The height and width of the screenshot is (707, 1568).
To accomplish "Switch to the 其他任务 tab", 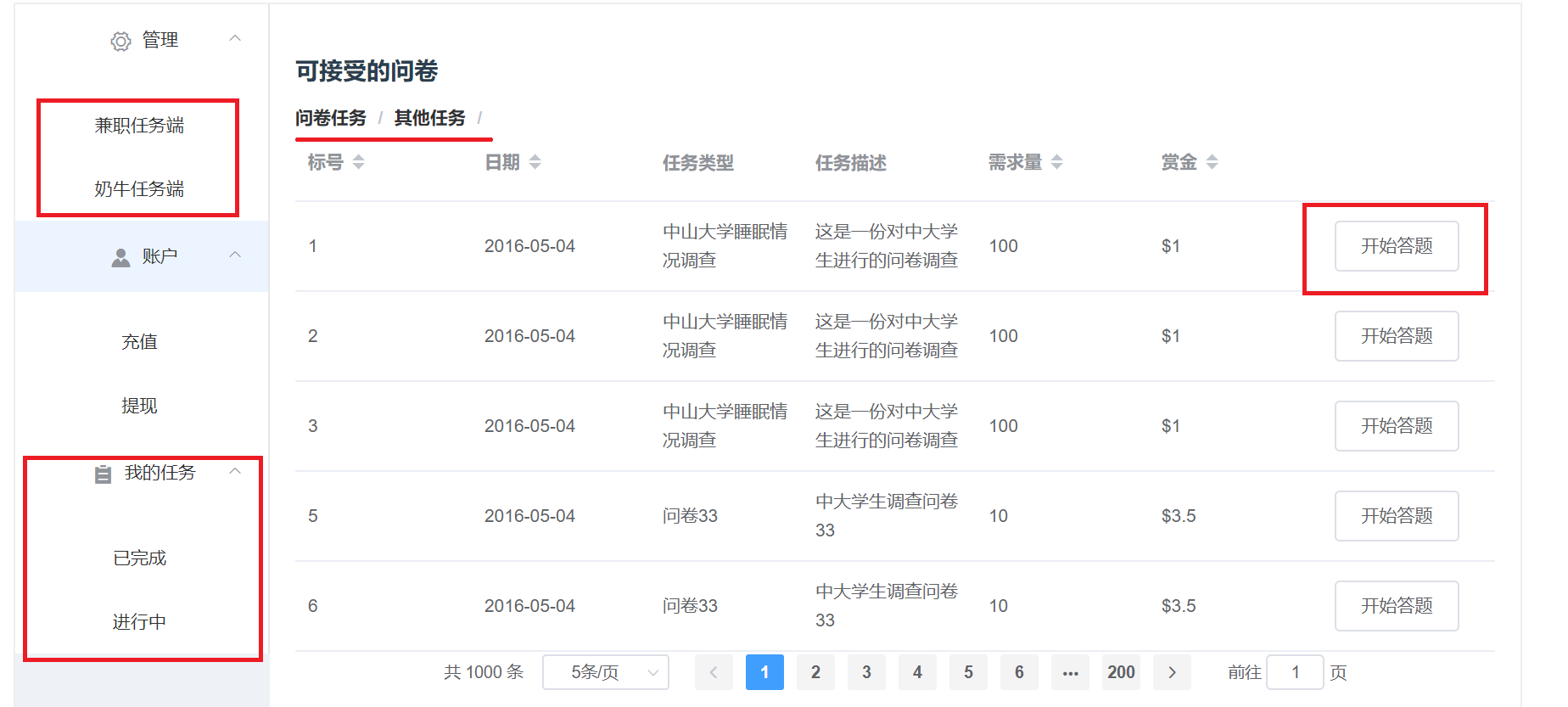I will [429, 118].
